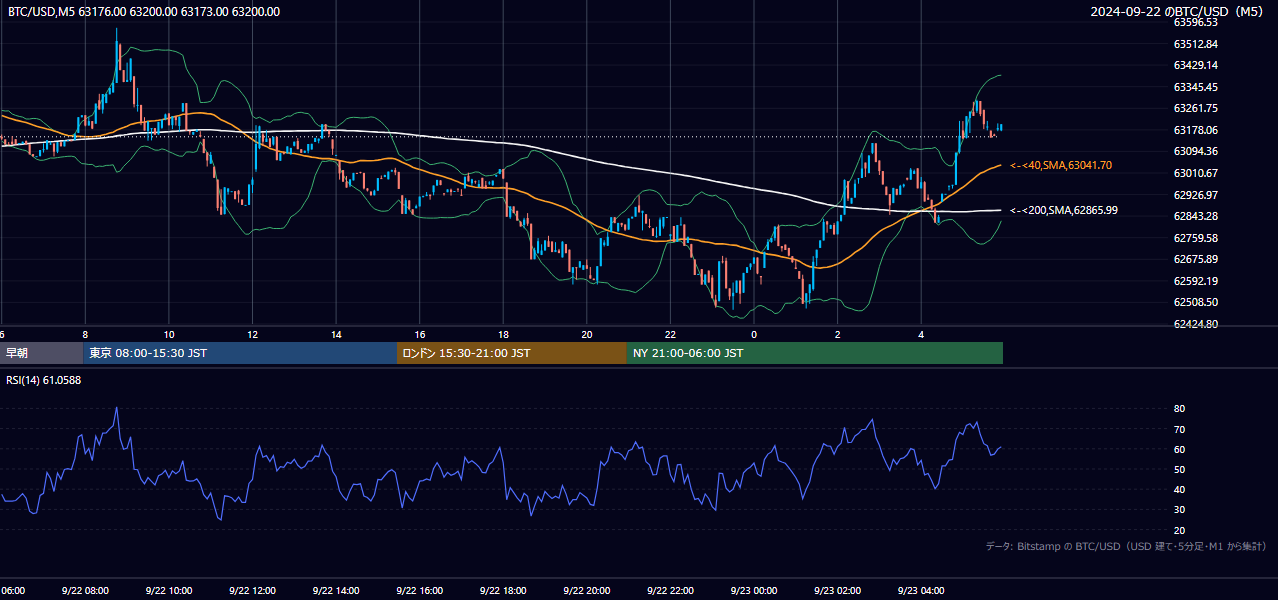
Task: Click the price axis label 62843.28
Action: click(1195, 216)
